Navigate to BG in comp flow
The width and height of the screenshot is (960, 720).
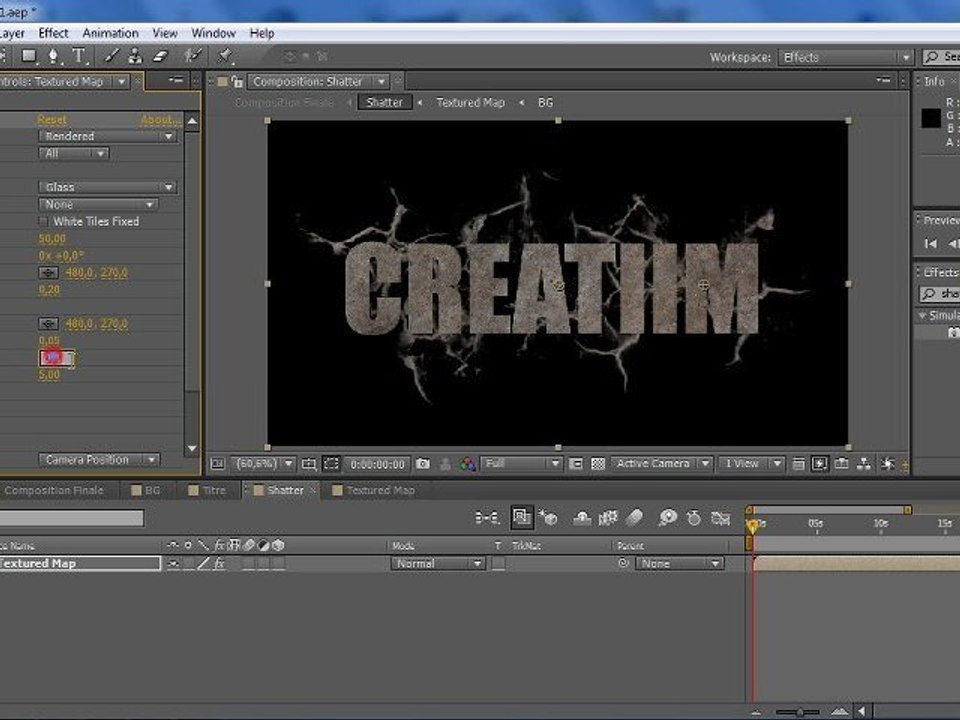pyautogui.click(x=546, y=103)
